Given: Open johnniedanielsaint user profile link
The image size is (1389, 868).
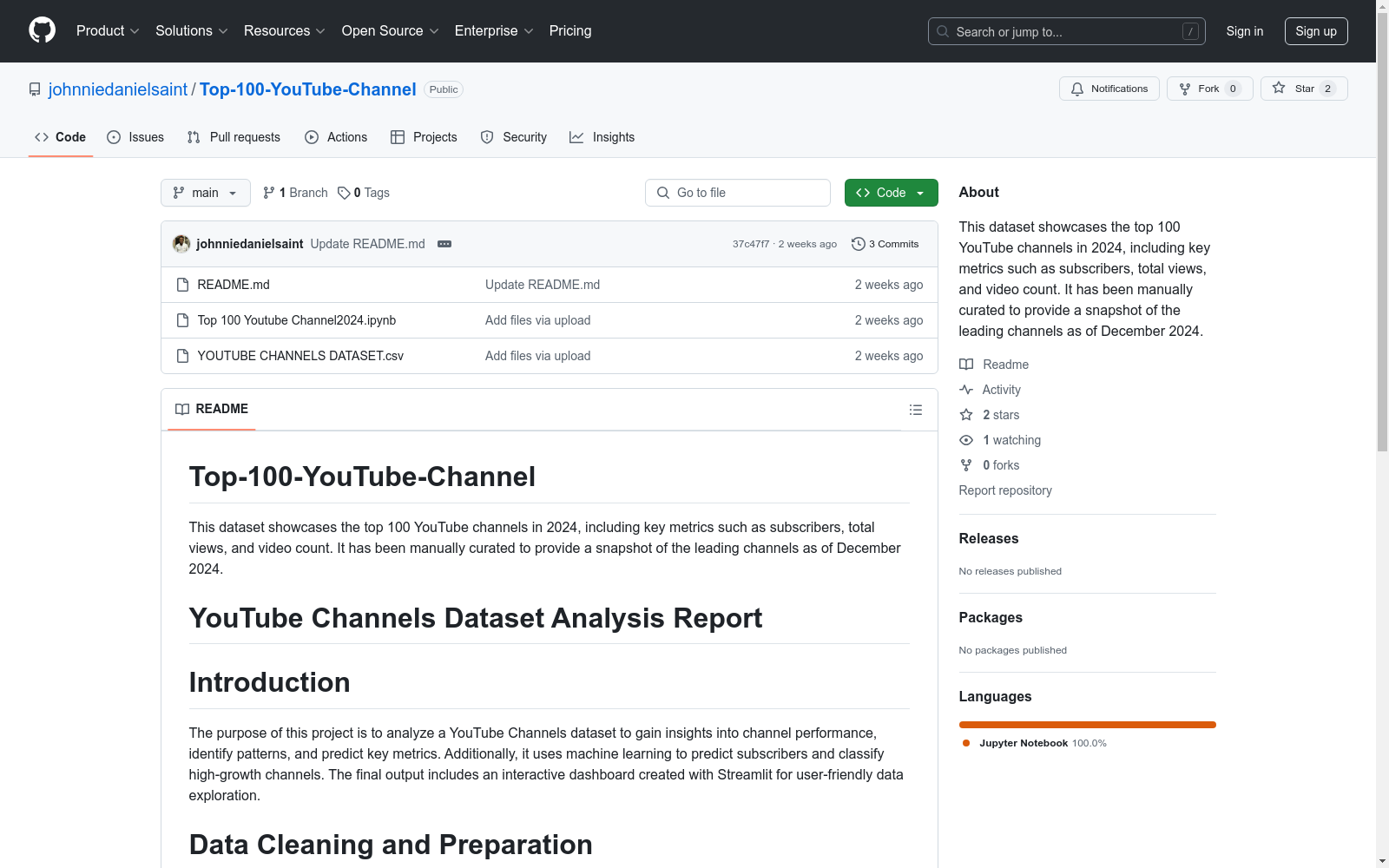Looking at the screenshot, I should (x=118, y=89).
